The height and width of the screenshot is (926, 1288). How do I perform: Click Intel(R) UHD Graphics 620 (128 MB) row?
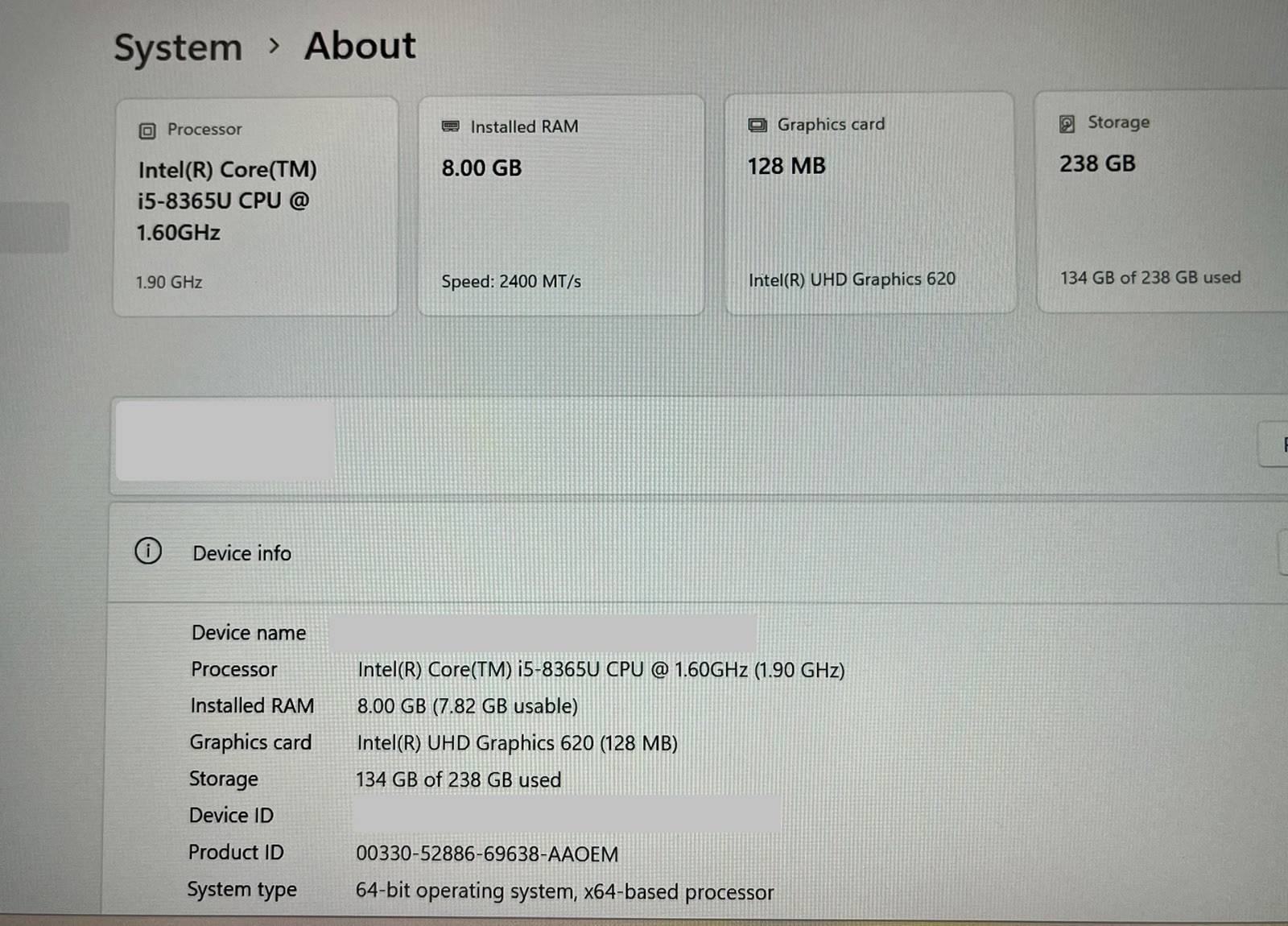click(517, 742)
